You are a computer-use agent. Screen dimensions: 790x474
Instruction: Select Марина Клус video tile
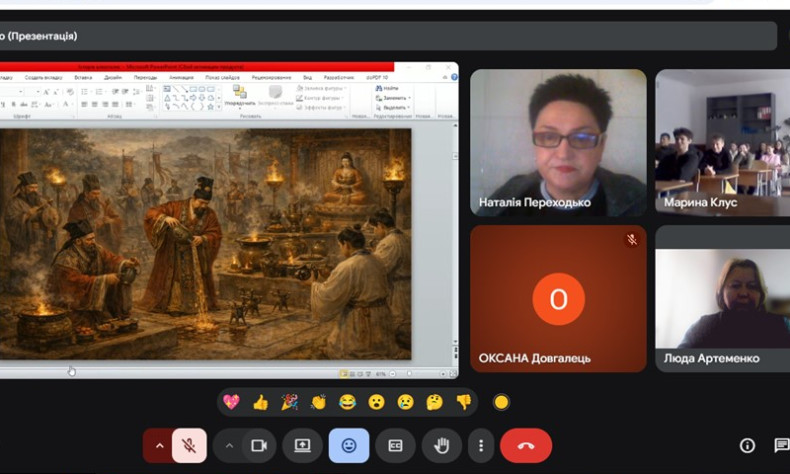(722, 143)
